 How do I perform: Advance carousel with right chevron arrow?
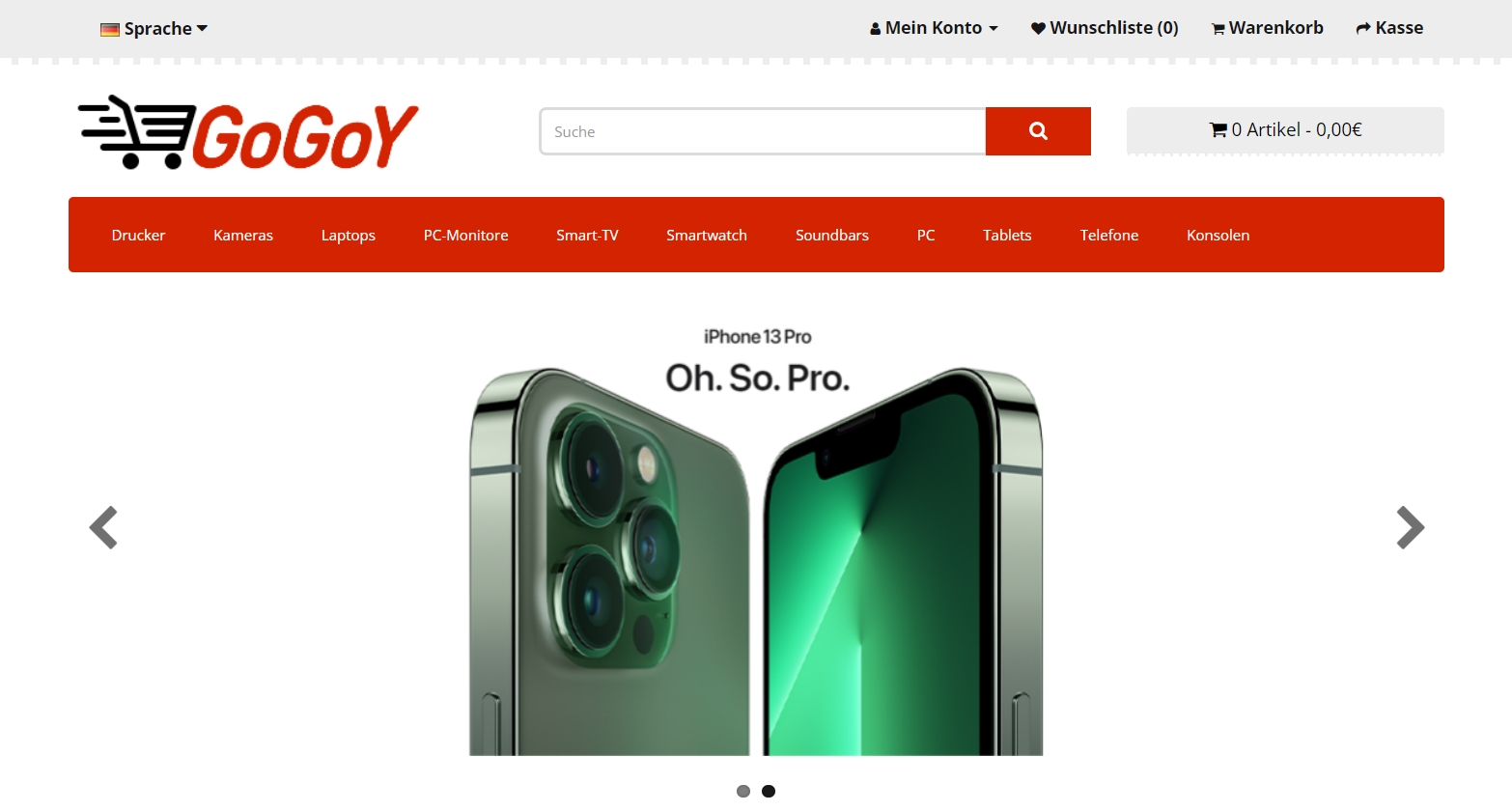1410,527
